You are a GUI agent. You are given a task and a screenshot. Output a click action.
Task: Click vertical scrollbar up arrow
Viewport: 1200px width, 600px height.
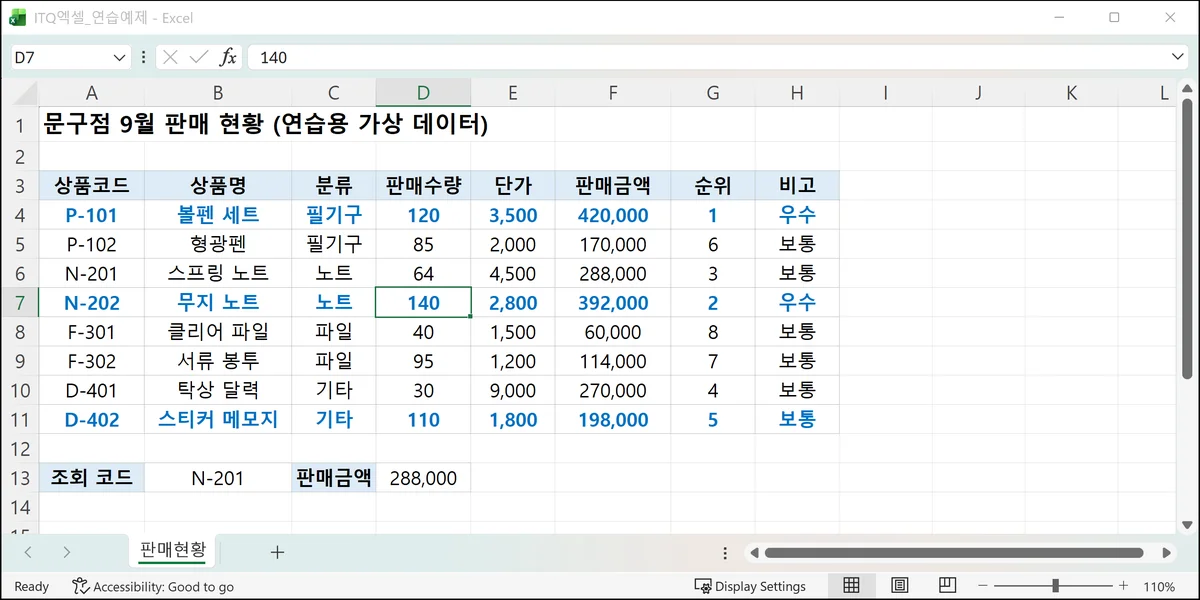pos(1187,90)
